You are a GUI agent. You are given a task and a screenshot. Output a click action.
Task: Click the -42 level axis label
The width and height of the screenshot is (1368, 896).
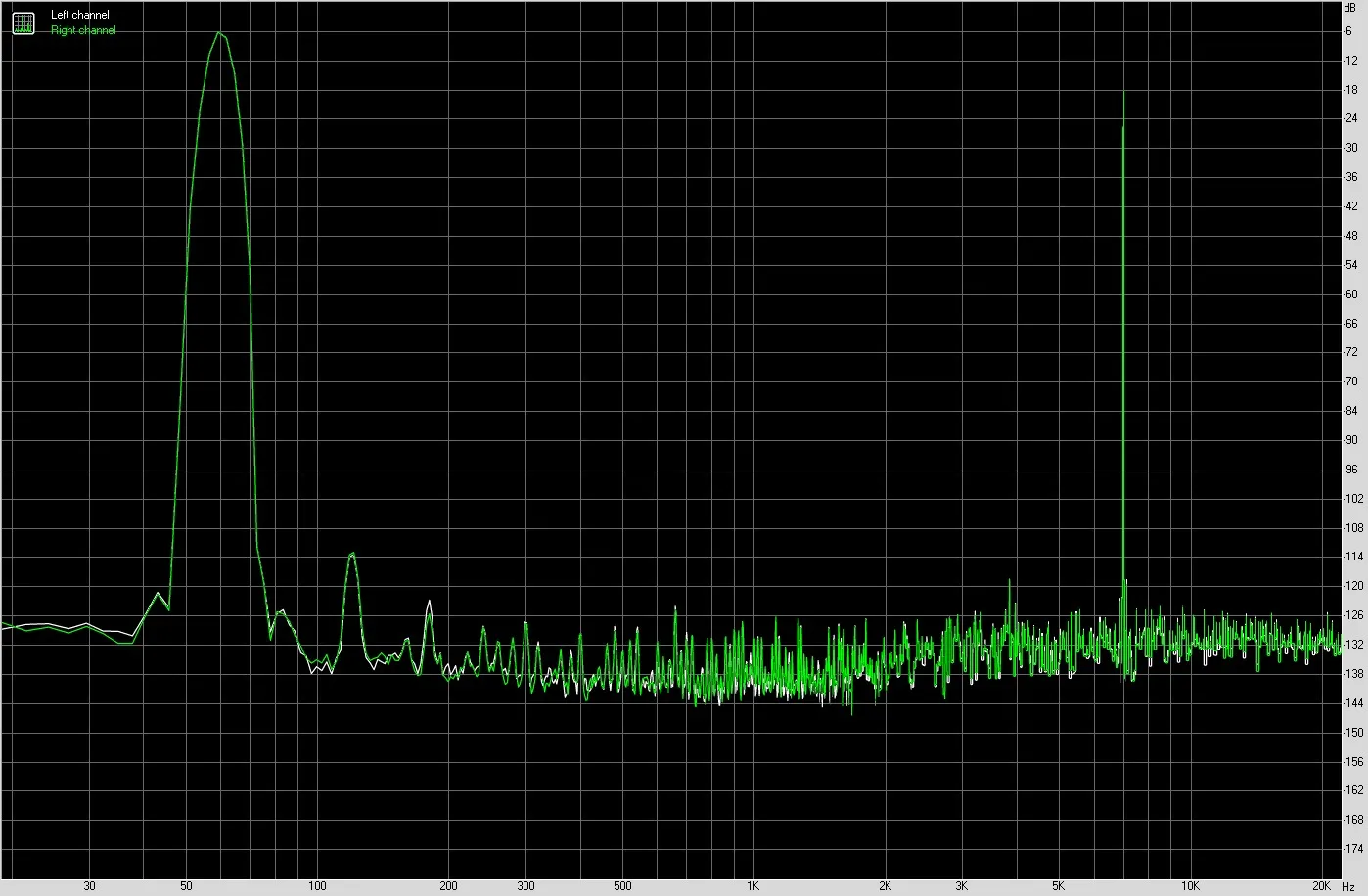pos(1350,206)
